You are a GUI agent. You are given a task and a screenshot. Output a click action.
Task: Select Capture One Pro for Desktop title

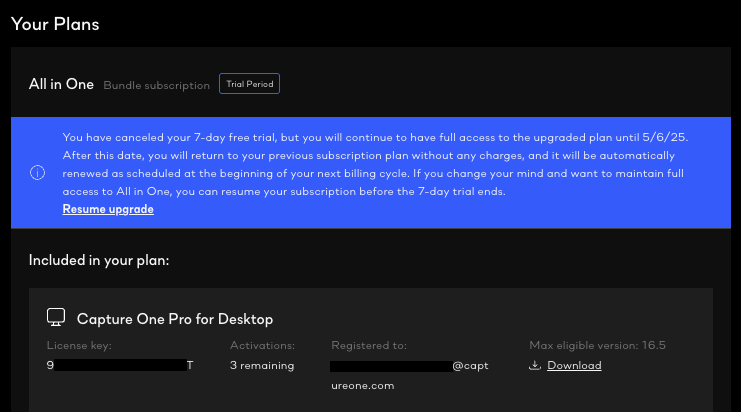[x=175, y=319]
